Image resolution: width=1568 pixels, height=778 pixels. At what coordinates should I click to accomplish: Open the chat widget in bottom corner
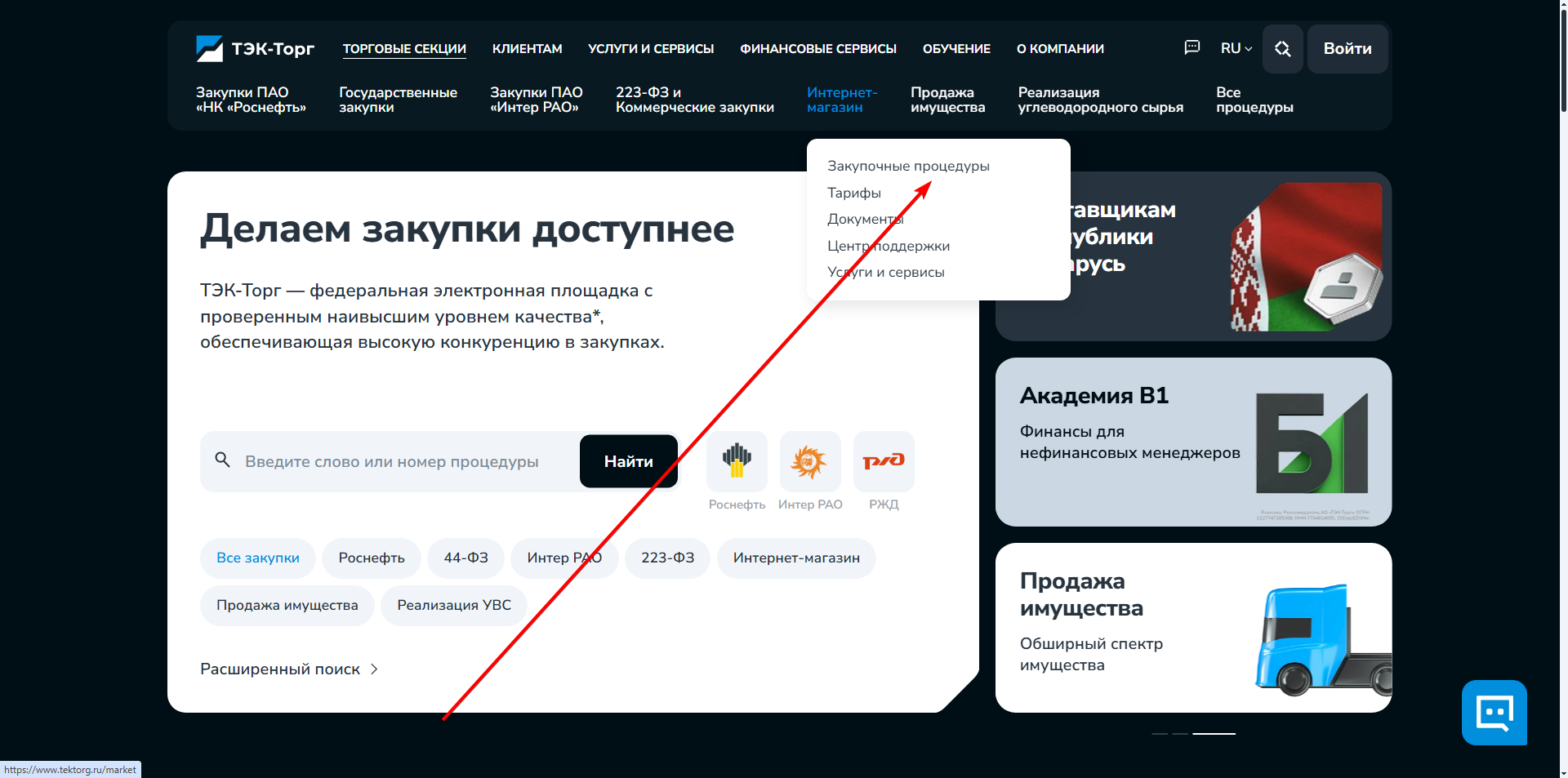1494,713
